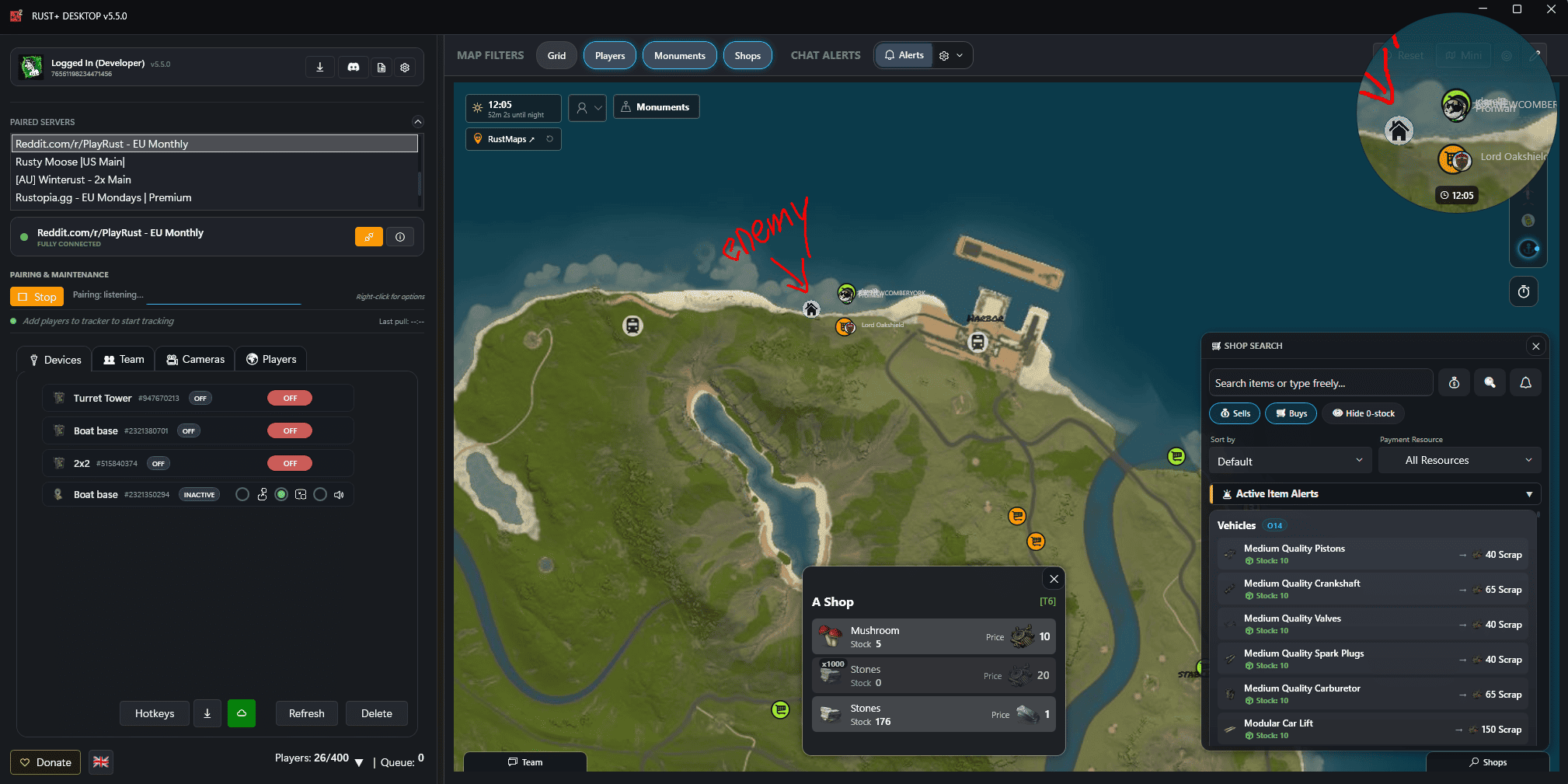Image resolution: width=1568 pixels, height=784 pixels.
Task: Open the alerts settings gear dropdown
Action: coord(952,55)
